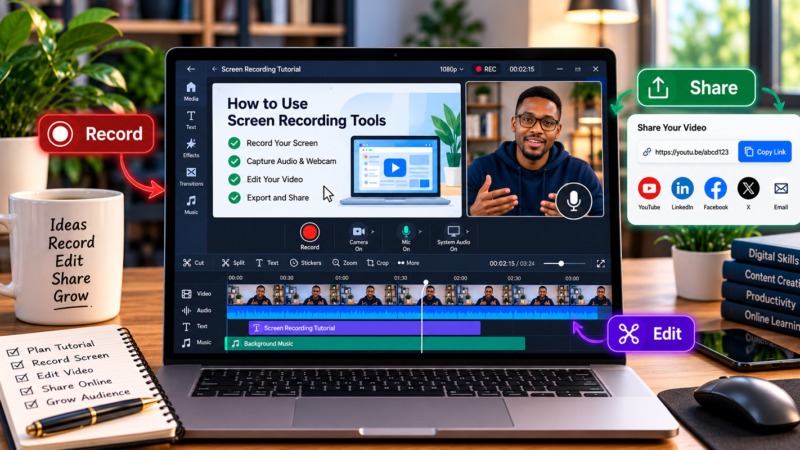Viewport: 800px width, 450px height.
Task: Select the Background Music clip
Action: pyautogui.click(x=375, y=344)
